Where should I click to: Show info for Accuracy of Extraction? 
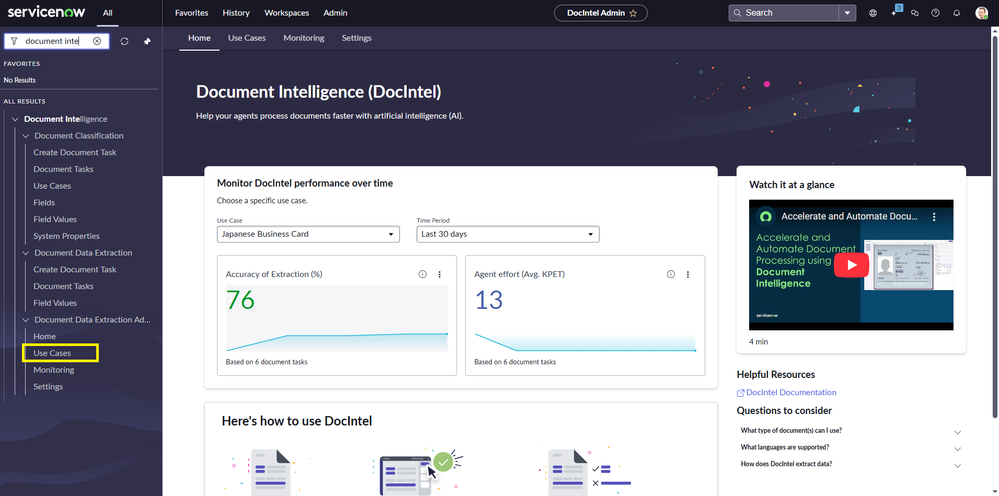click(x=422, y=274)
